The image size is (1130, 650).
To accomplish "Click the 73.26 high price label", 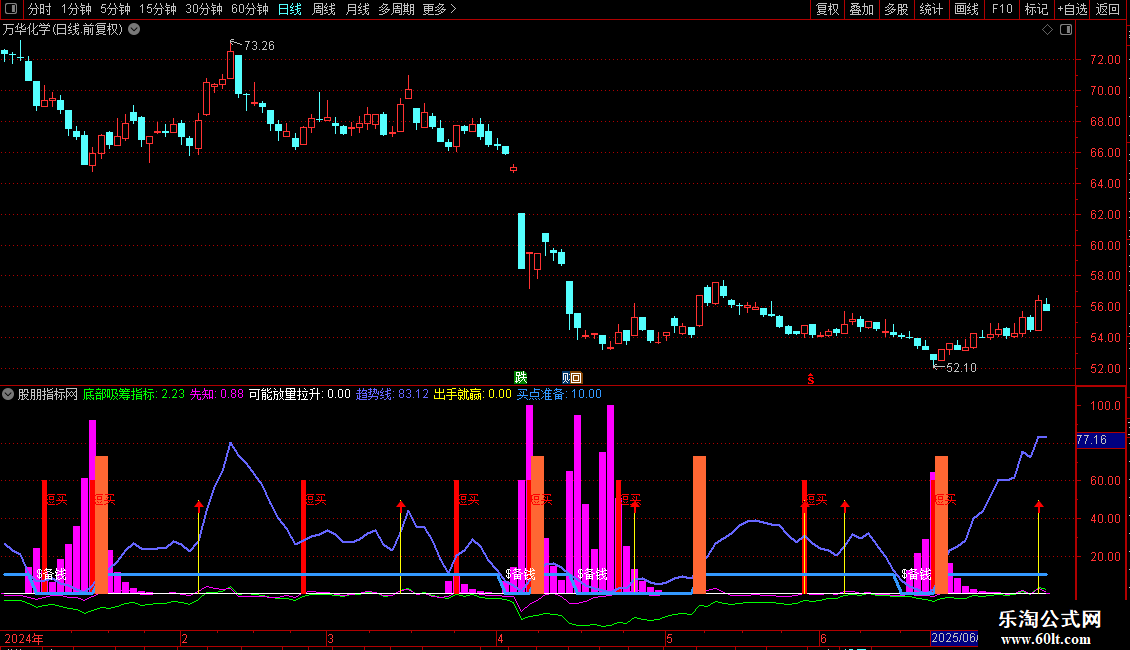I will [x=259, y=46].
